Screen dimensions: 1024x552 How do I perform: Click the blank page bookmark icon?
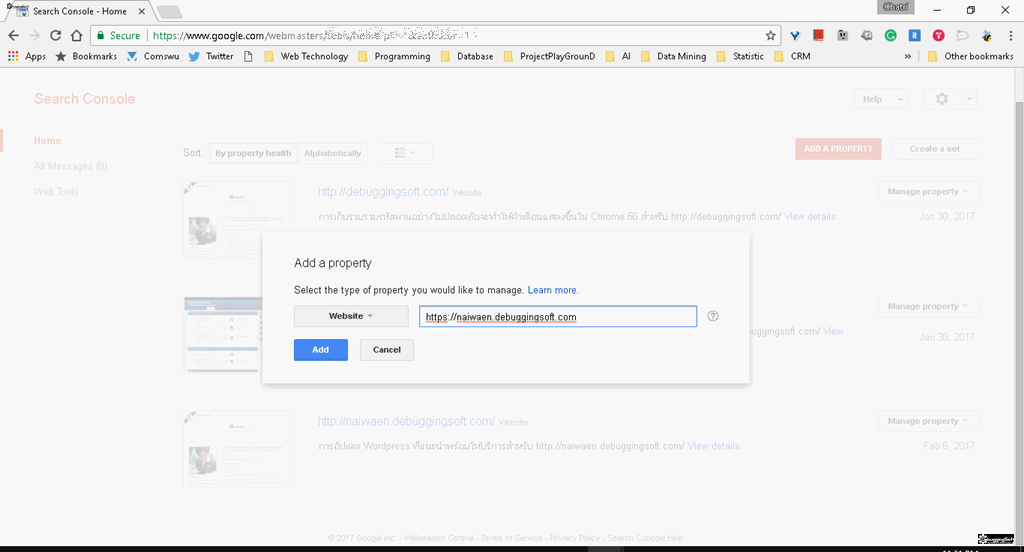[248, 56]
